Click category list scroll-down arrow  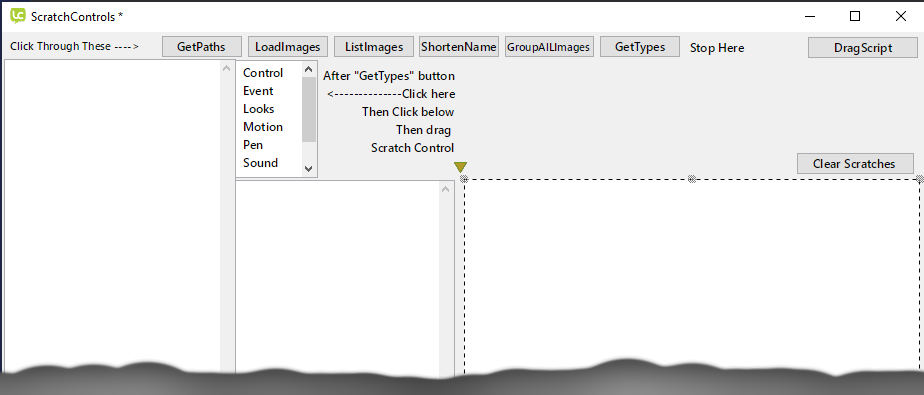pos(309,169)
